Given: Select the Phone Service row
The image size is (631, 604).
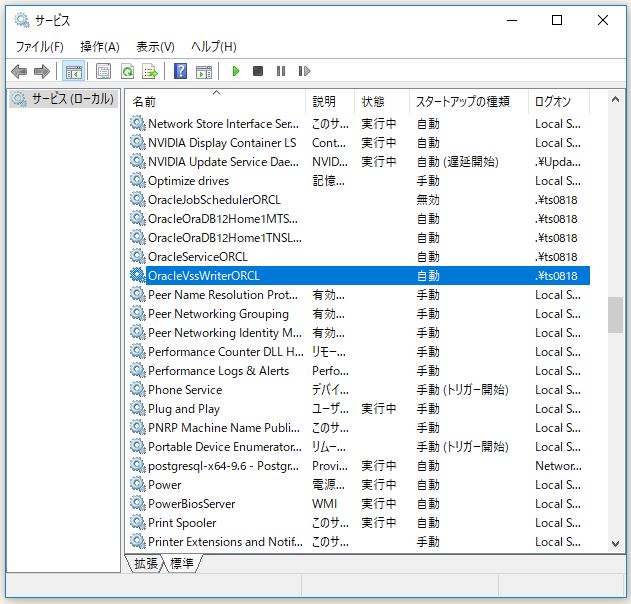Looking at the screenshot, I should 359,390.
